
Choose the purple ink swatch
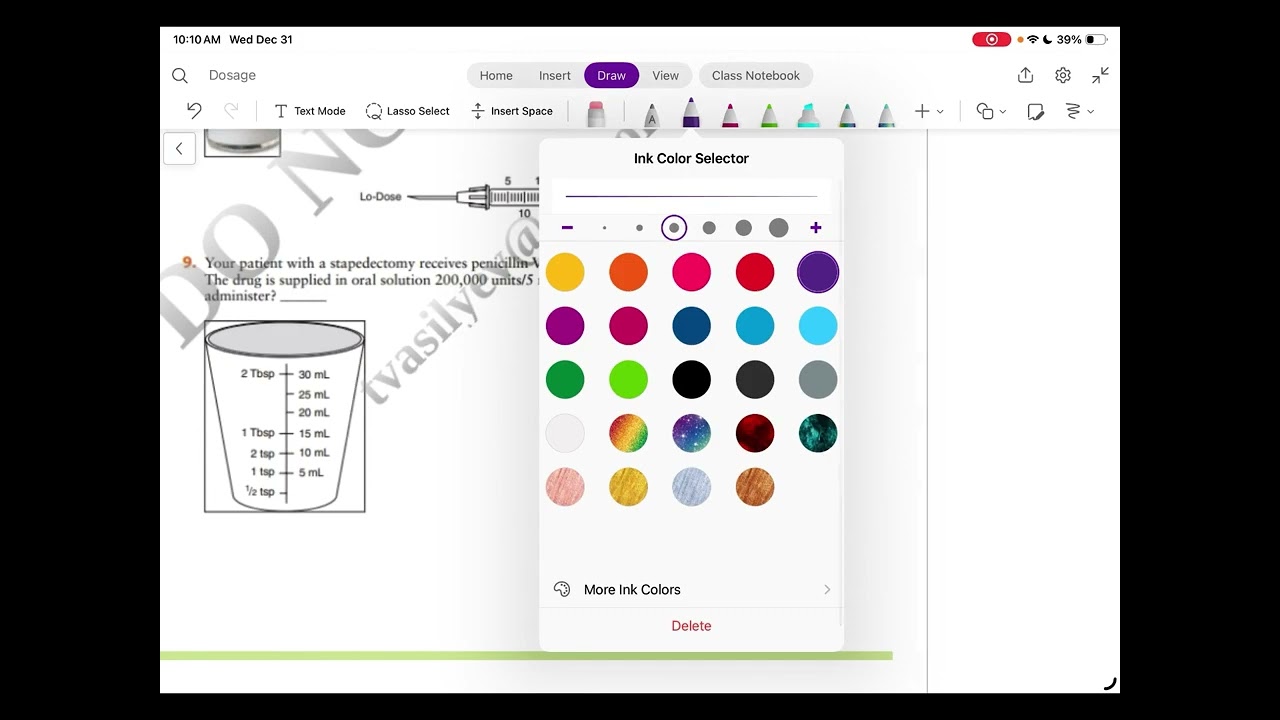point(818,272)
